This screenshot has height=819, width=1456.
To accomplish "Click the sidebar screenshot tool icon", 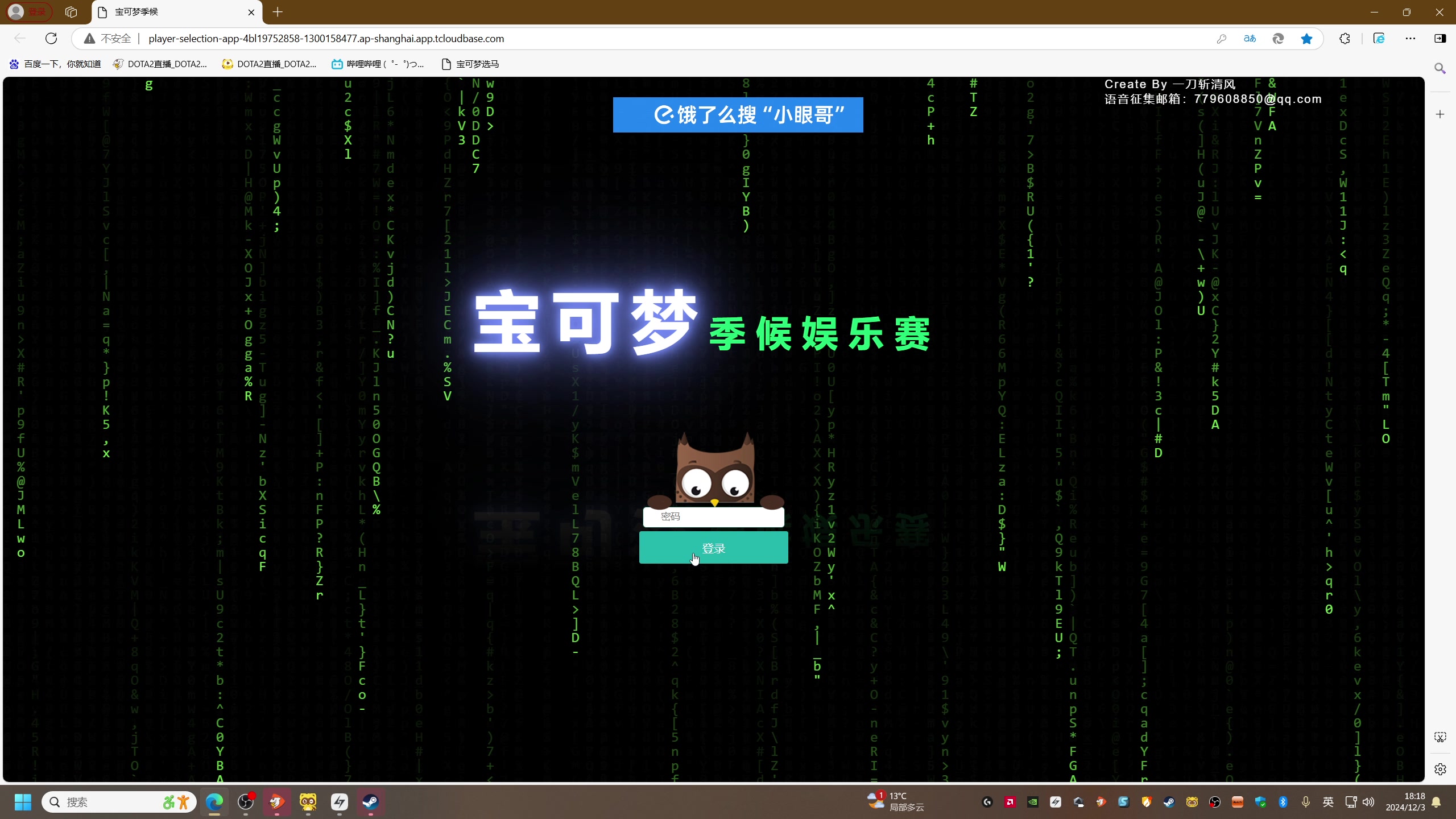I will coord(1440,737).
